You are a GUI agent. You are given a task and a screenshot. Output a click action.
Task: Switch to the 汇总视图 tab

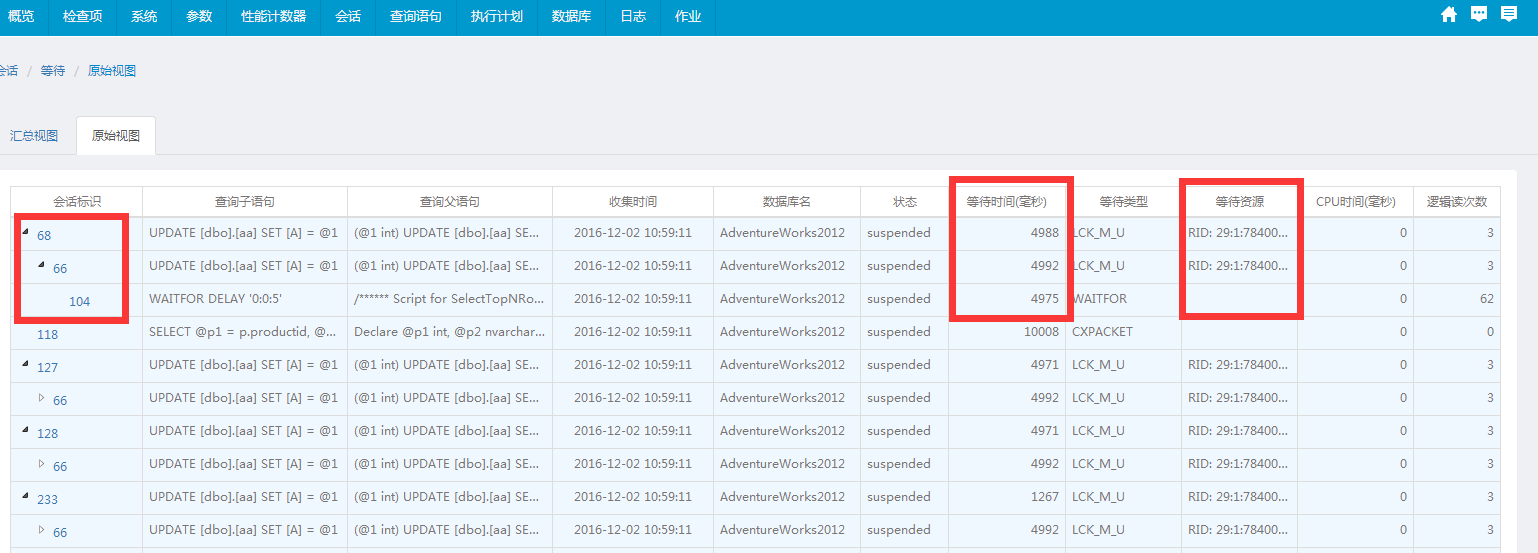click(34, 136)
